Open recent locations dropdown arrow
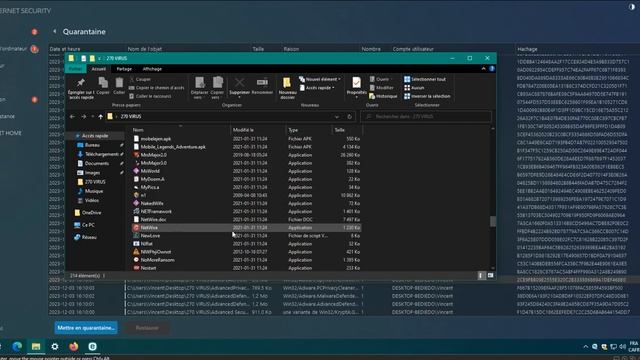The image size is (640, 360). (93, 117)
